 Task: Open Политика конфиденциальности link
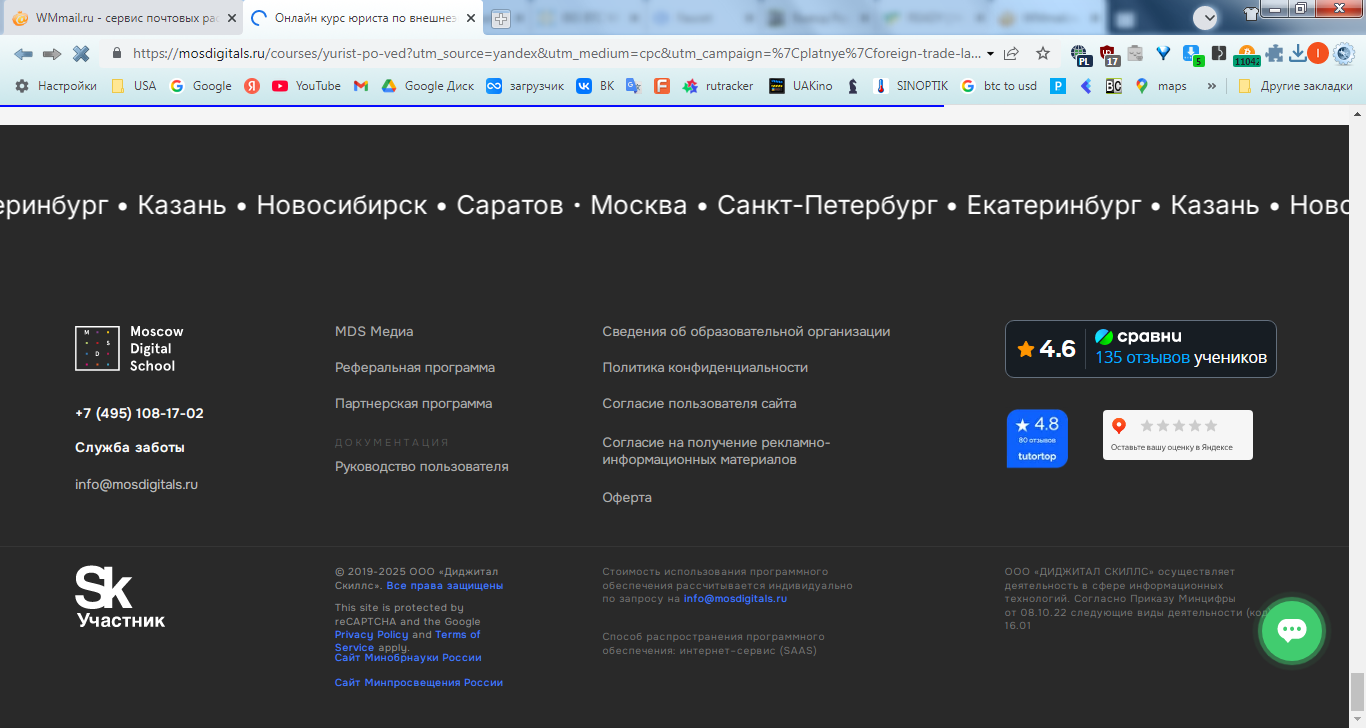(705, 368)
